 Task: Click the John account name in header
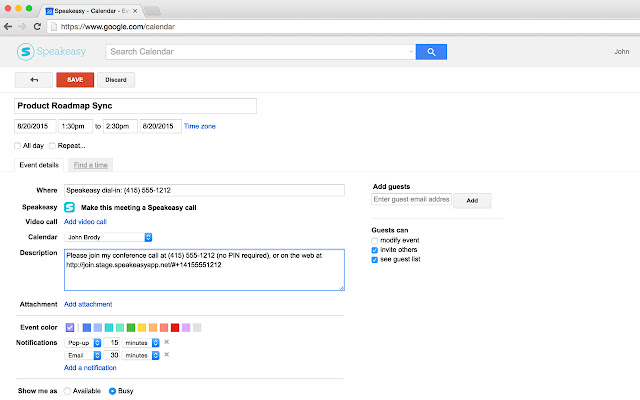point(622,52)
